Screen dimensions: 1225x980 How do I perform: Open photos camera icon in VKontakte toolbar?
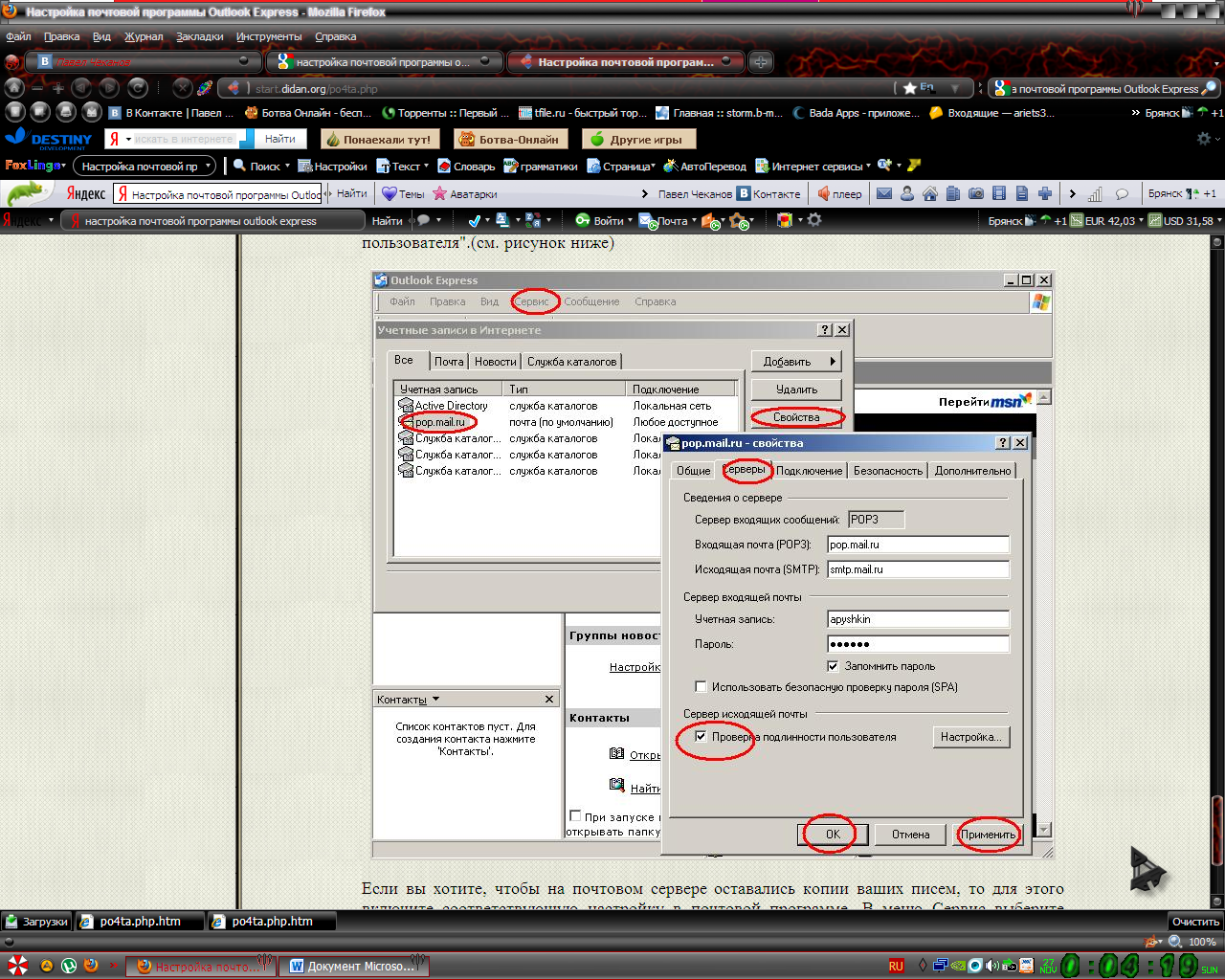click(x=976, y=193)
